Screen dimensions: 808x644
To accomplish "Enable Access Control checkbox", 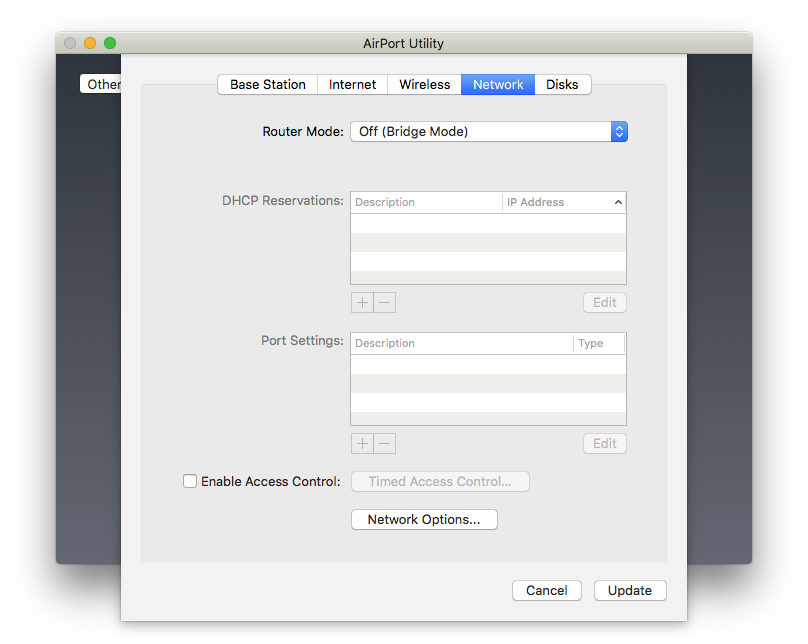I will 190,481.
